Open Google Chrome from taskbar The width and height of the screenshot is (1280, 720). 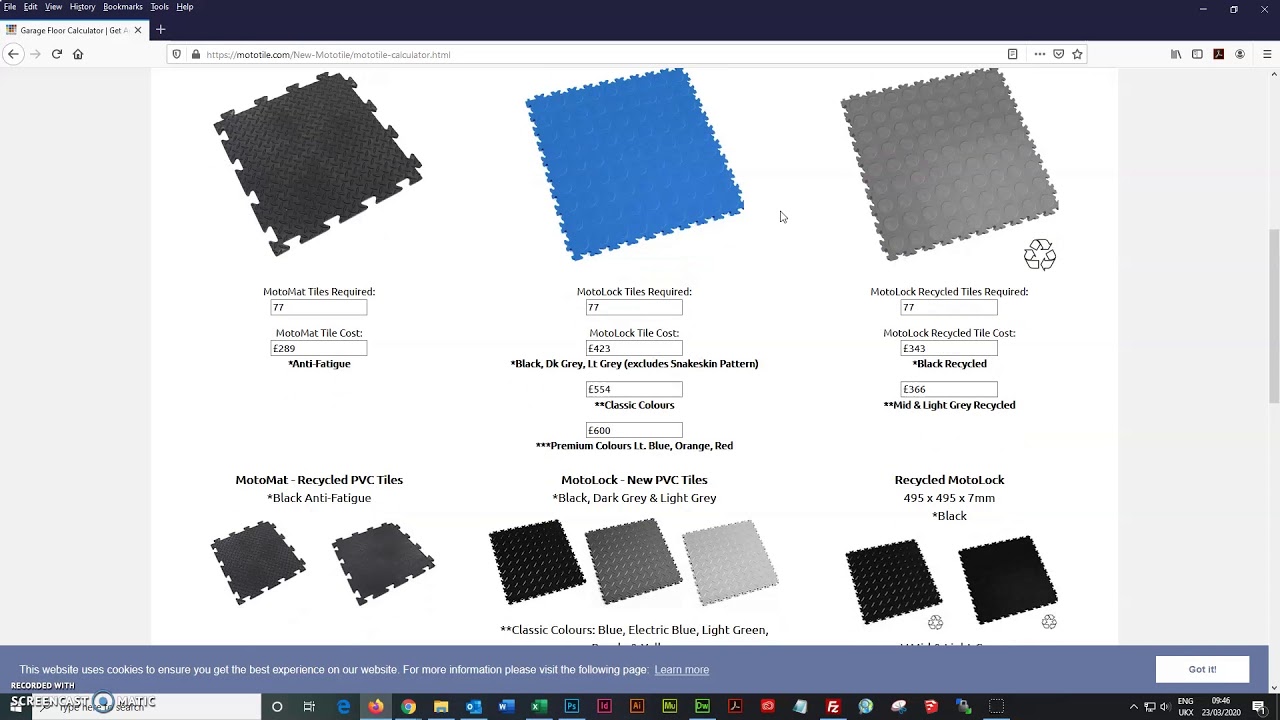(408, 707)
